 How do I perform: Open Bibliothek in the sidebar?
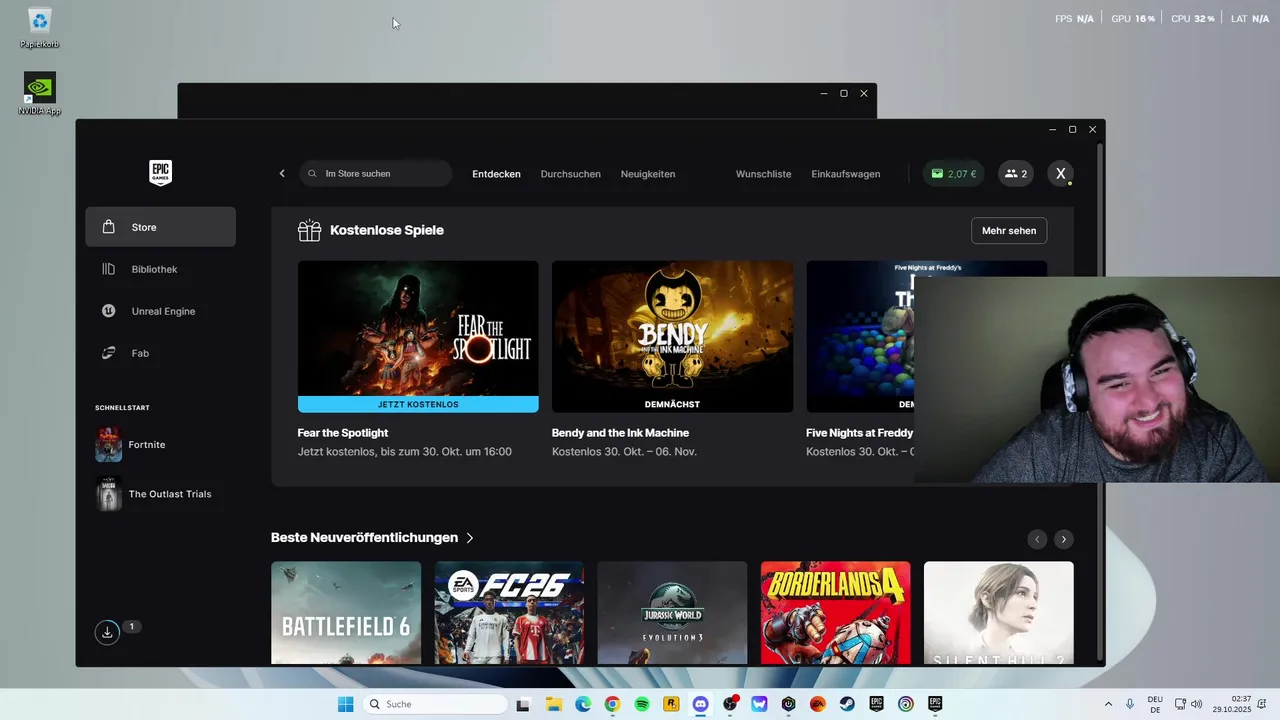coord(160,269)
